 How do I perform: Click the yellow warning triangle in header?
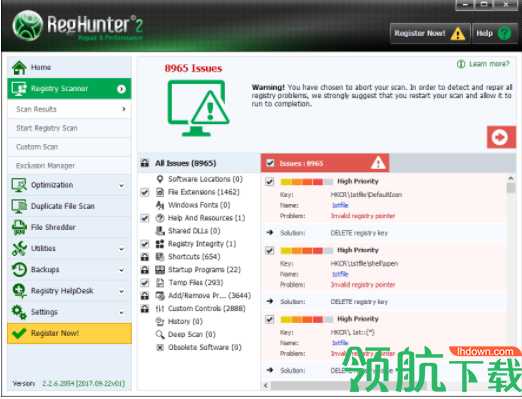point(457,34)
